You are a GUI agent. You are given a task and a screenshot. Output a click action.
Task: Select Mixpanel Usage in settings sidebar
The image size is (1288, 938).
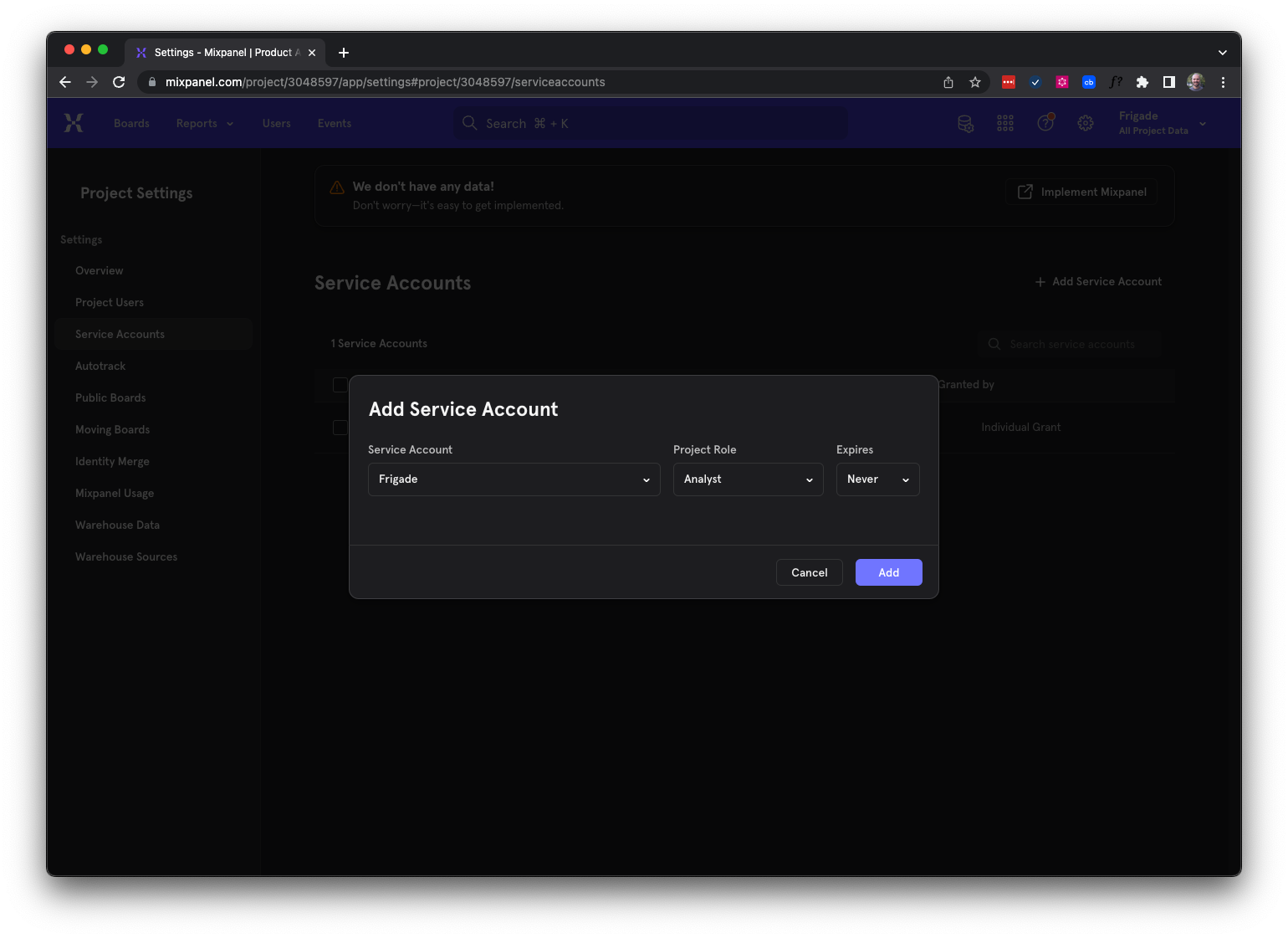coord(115,493)
